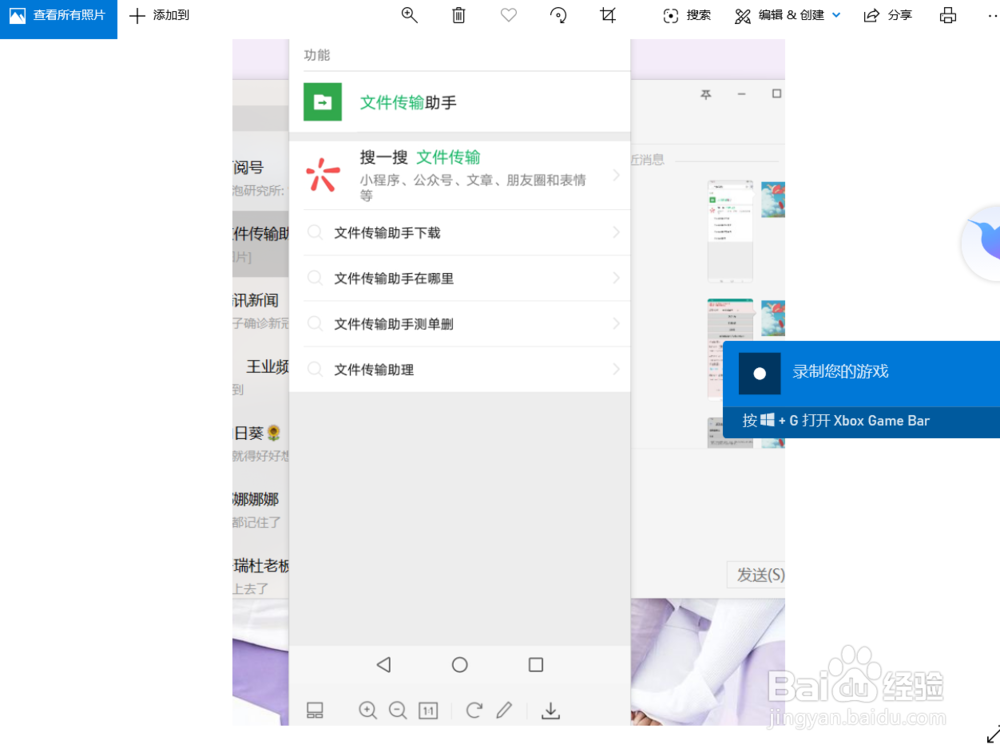This screenshot has height=752, width=1000.
Task: Click the viewer gallery layout icon
Action: (315, 710)
